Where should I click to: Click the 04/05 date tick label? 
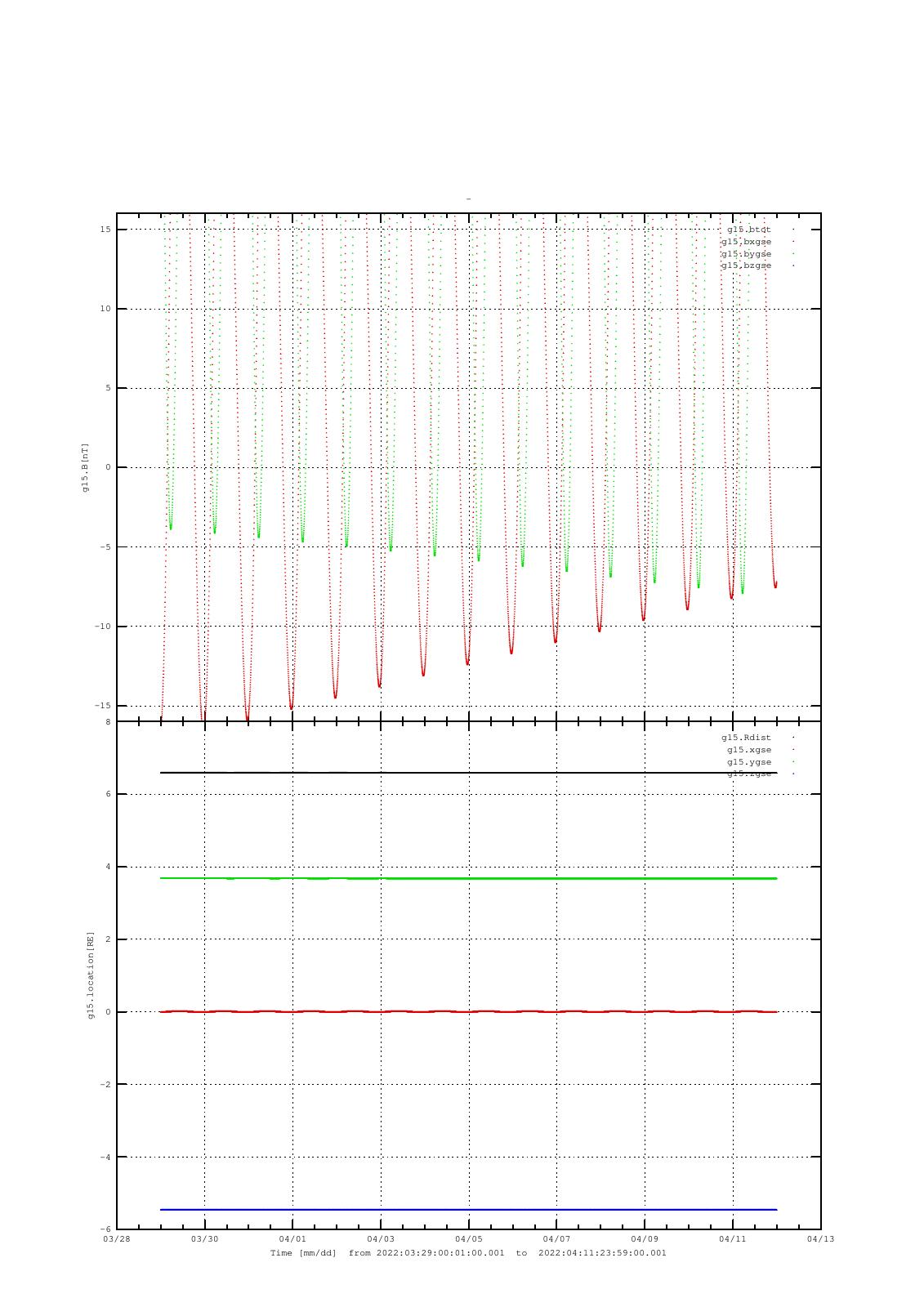pyautogui.click(x=468, y=1239)
